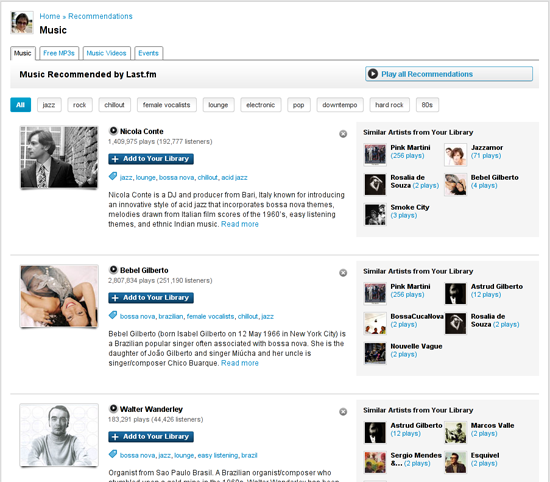Filter recommendations by rock
550x482 pixels.
click(x=80, y=105)
